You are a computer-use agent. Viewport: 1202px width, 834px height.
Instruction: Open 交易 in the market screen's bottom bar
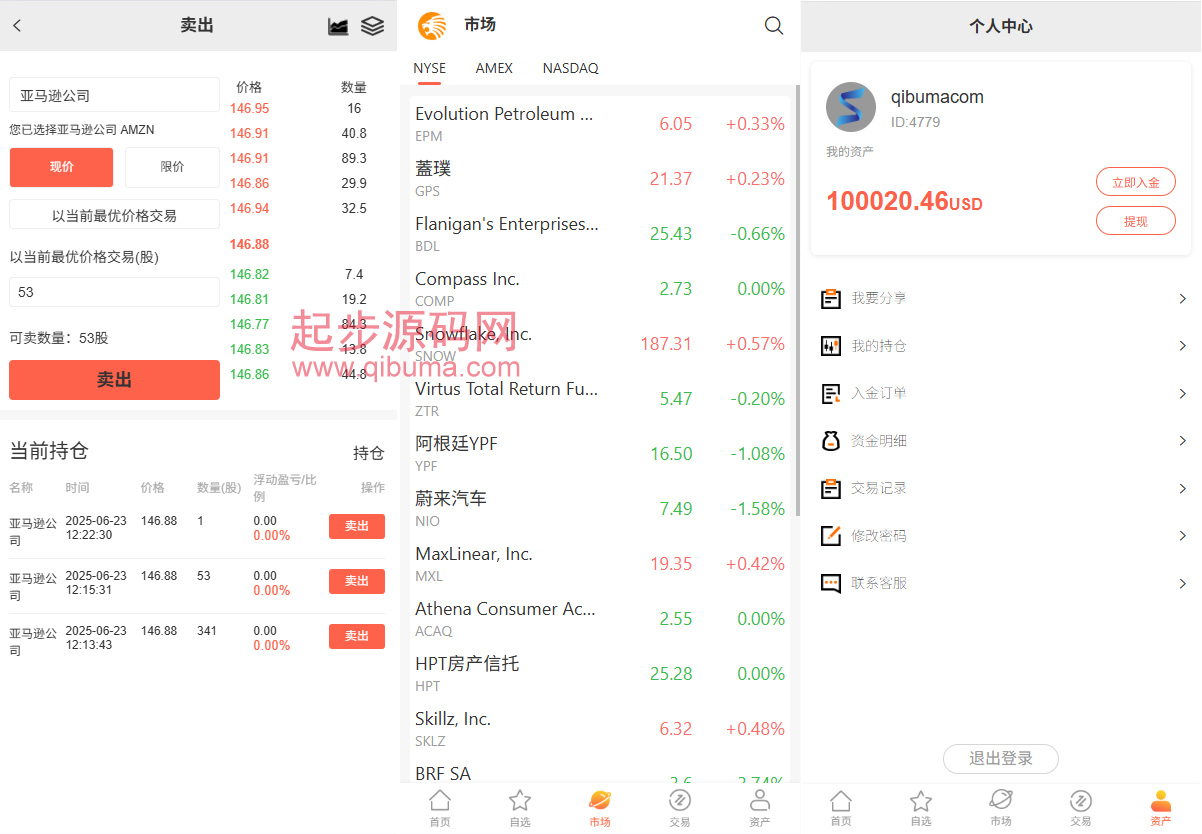coord(680,808)
